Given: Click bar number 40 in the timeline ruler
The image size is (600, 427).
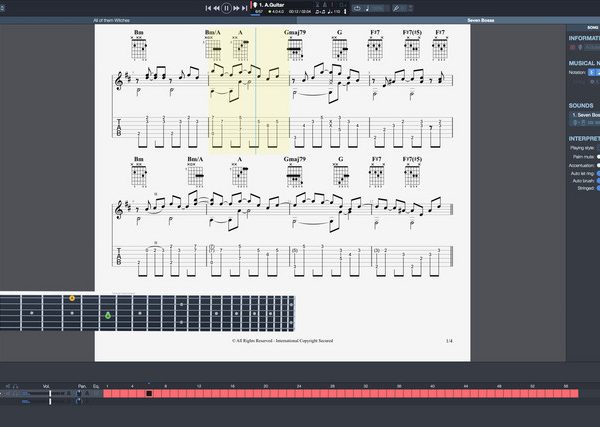Looking at the screenshot, I should pyautogui.click(x=432, y=386).
